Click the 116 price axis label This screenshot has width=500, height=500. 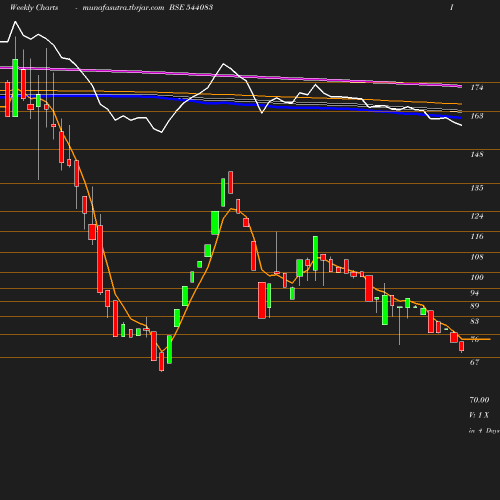[x=477, y=236]
